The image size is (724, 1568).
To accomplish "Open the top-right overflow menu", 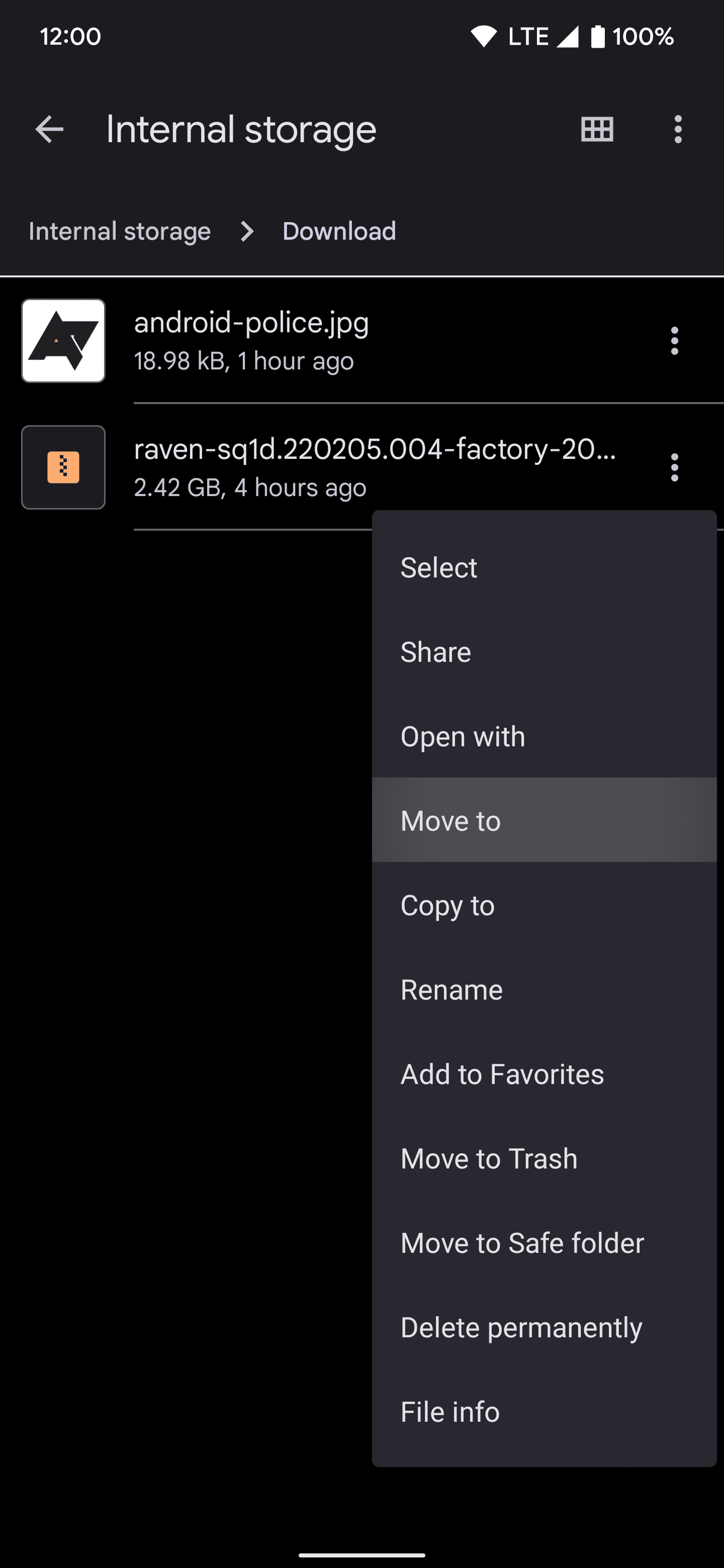I will [678, 129].
